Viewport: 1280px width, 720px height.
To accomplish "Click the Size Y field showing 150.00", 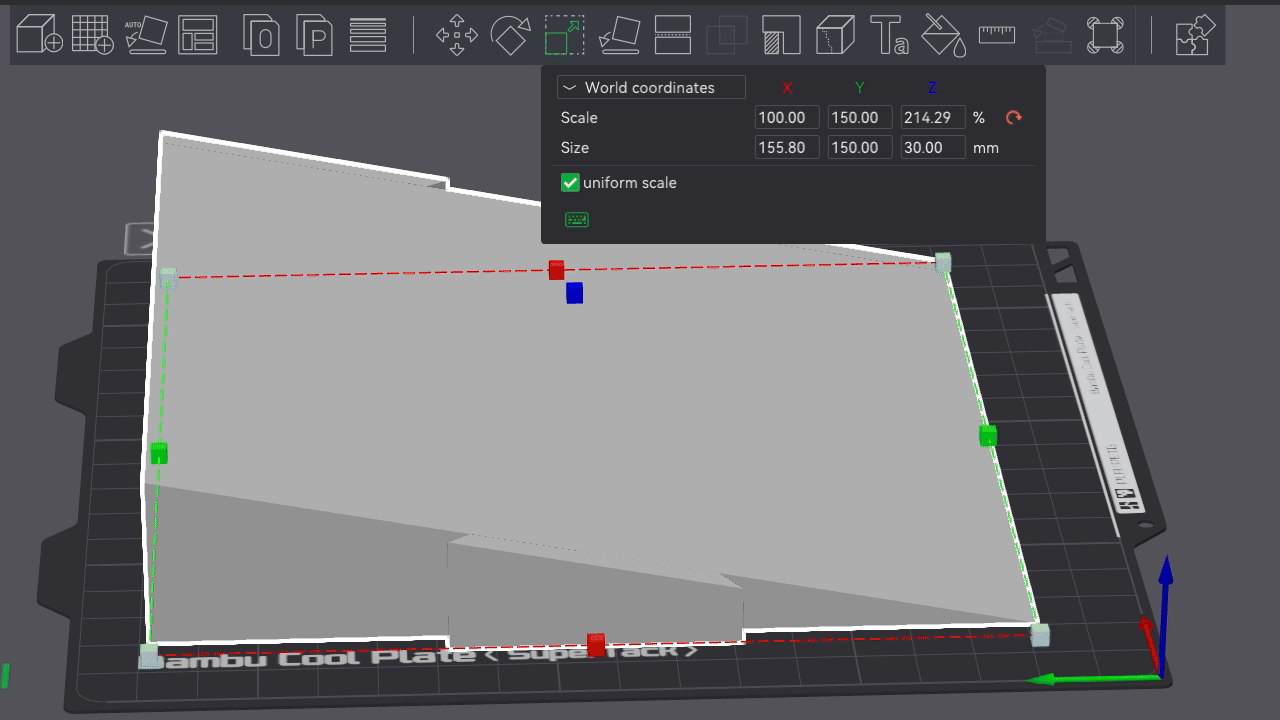I will click(x=860, y=147).
